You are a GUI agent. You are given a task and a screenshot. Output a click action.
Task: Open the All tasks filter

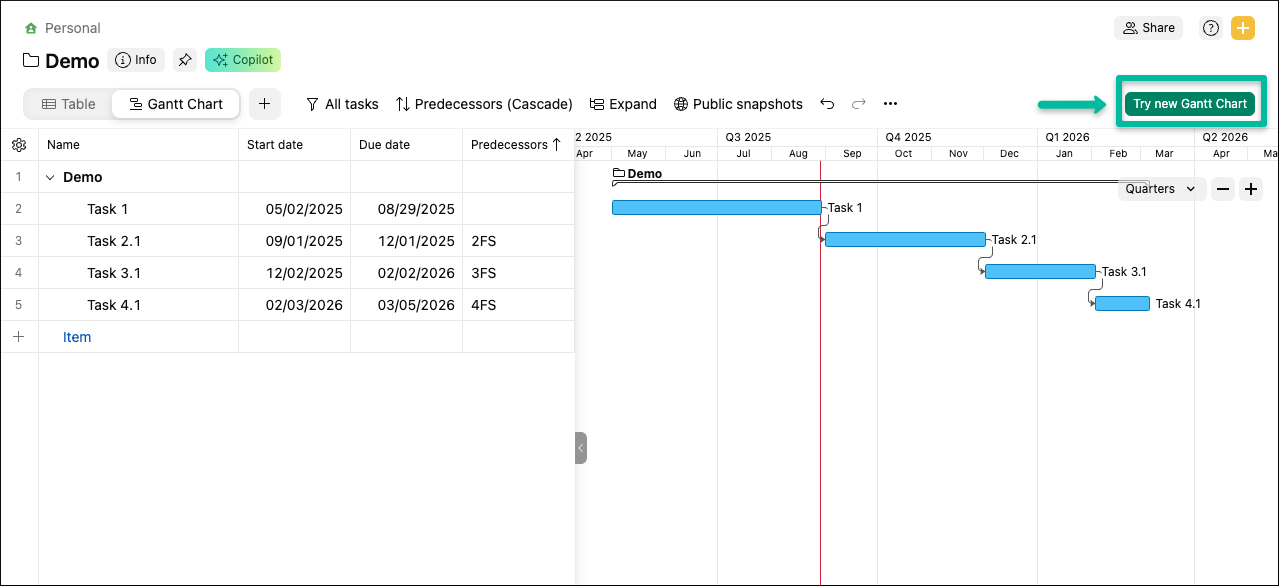point(342,104)
